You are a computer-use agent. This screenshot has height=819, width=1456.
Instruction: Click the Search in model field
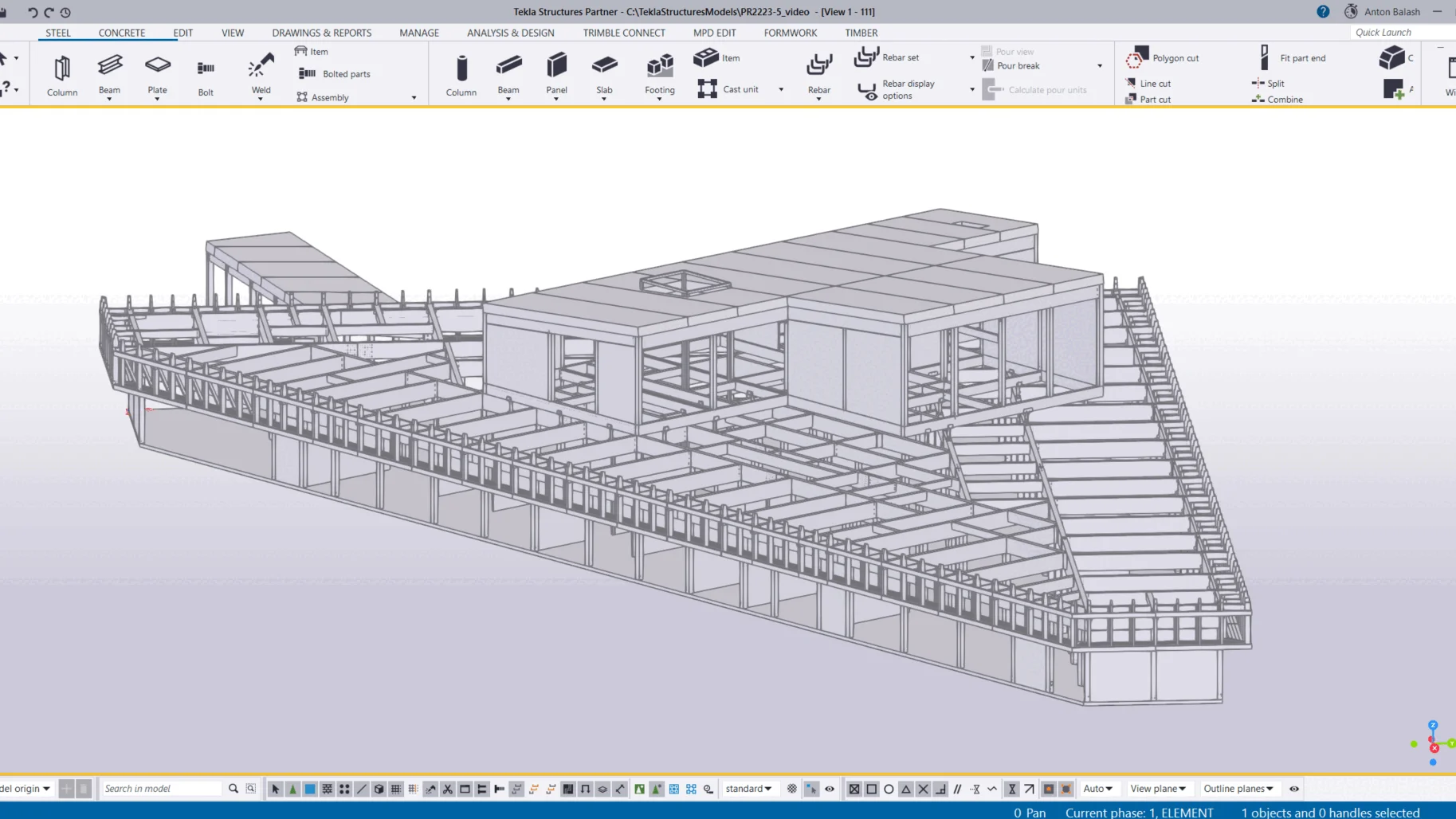pyautogui.click(x=162, y=789)
